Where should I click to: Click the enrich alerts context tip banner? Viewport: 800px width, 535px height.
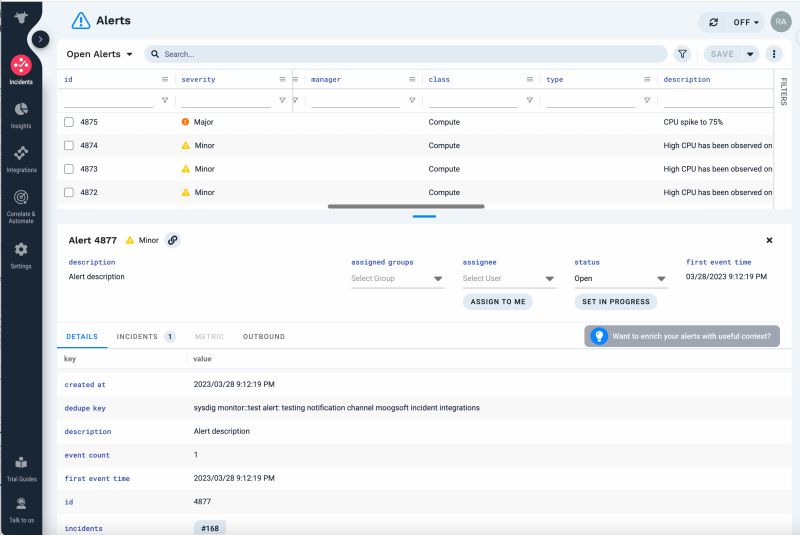click(x=682, y=336)
